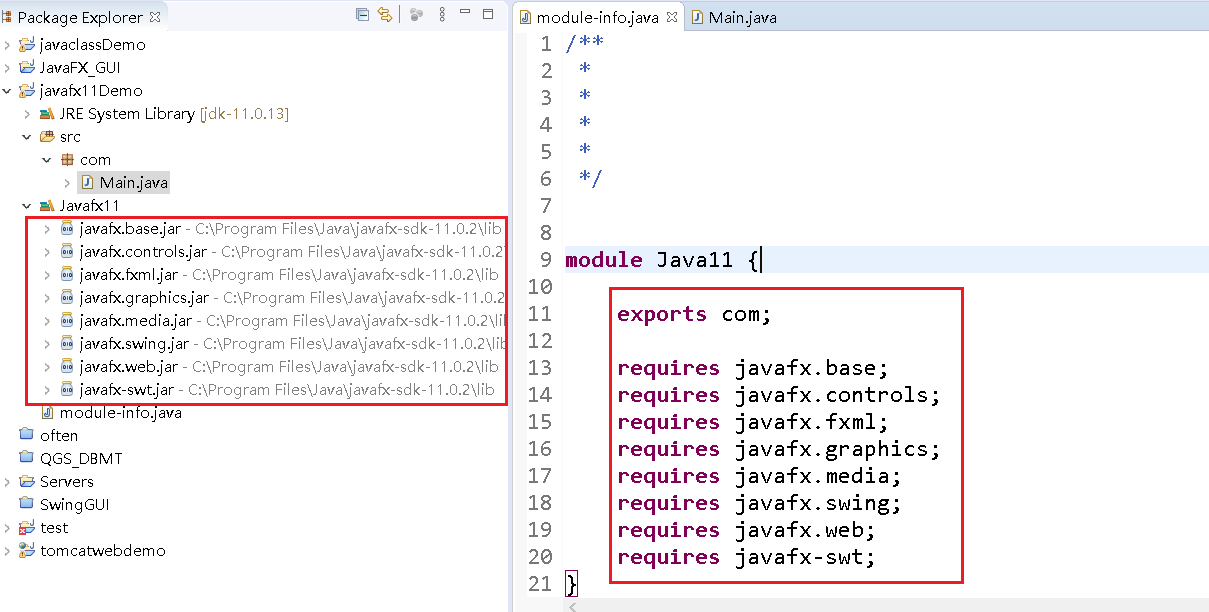1209x612 pixels.
Task: Click the Collapse All icon in Package Explorer toolbar
Action: click(x=363, y=14)
